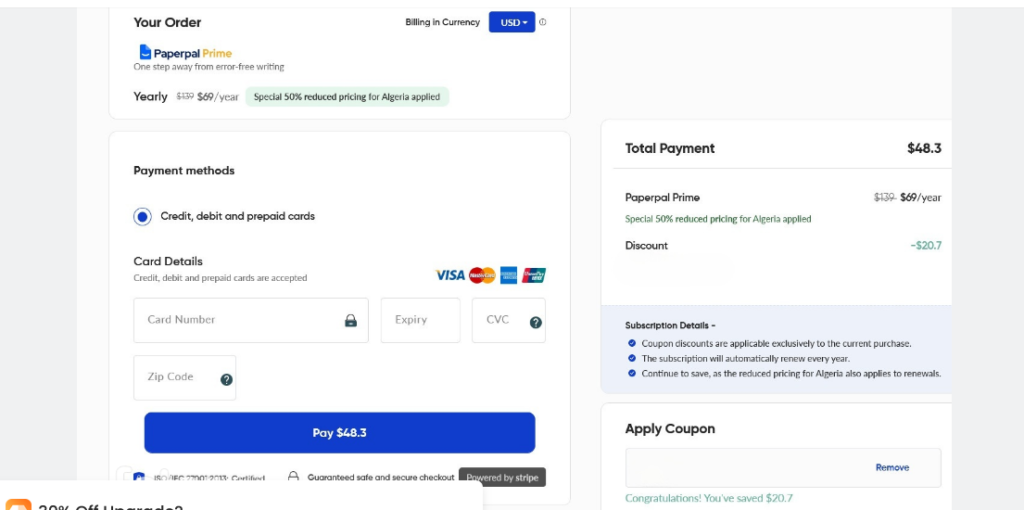Click into the Expiry field
This screenshot has width=1024, height=510.
[x=420, y=320]
